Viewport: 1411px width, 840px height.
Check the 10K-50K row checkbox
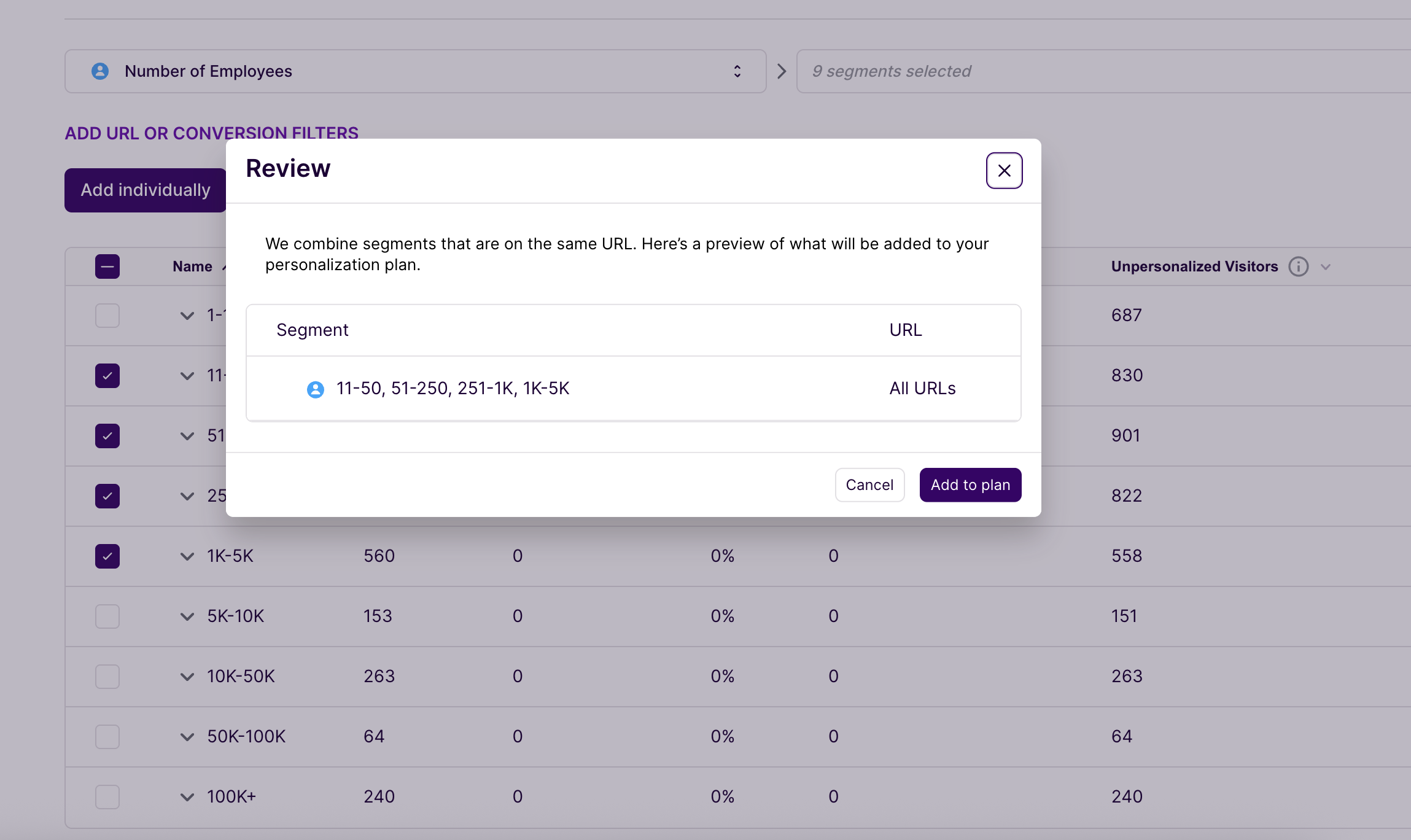107,677
